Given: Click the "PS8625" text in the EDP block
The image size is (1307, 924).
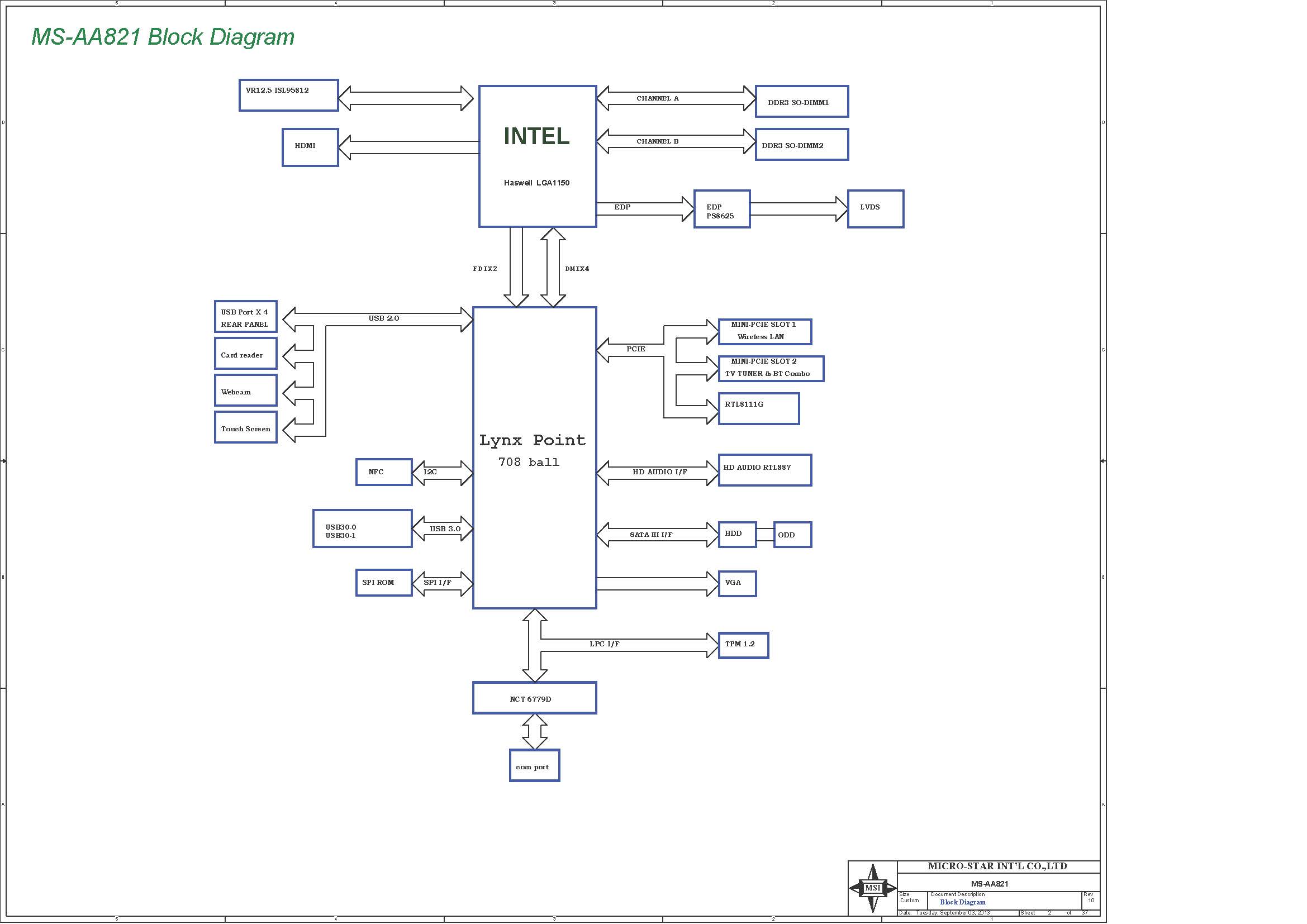Looking at the screenshot, I should pos(720,216).
